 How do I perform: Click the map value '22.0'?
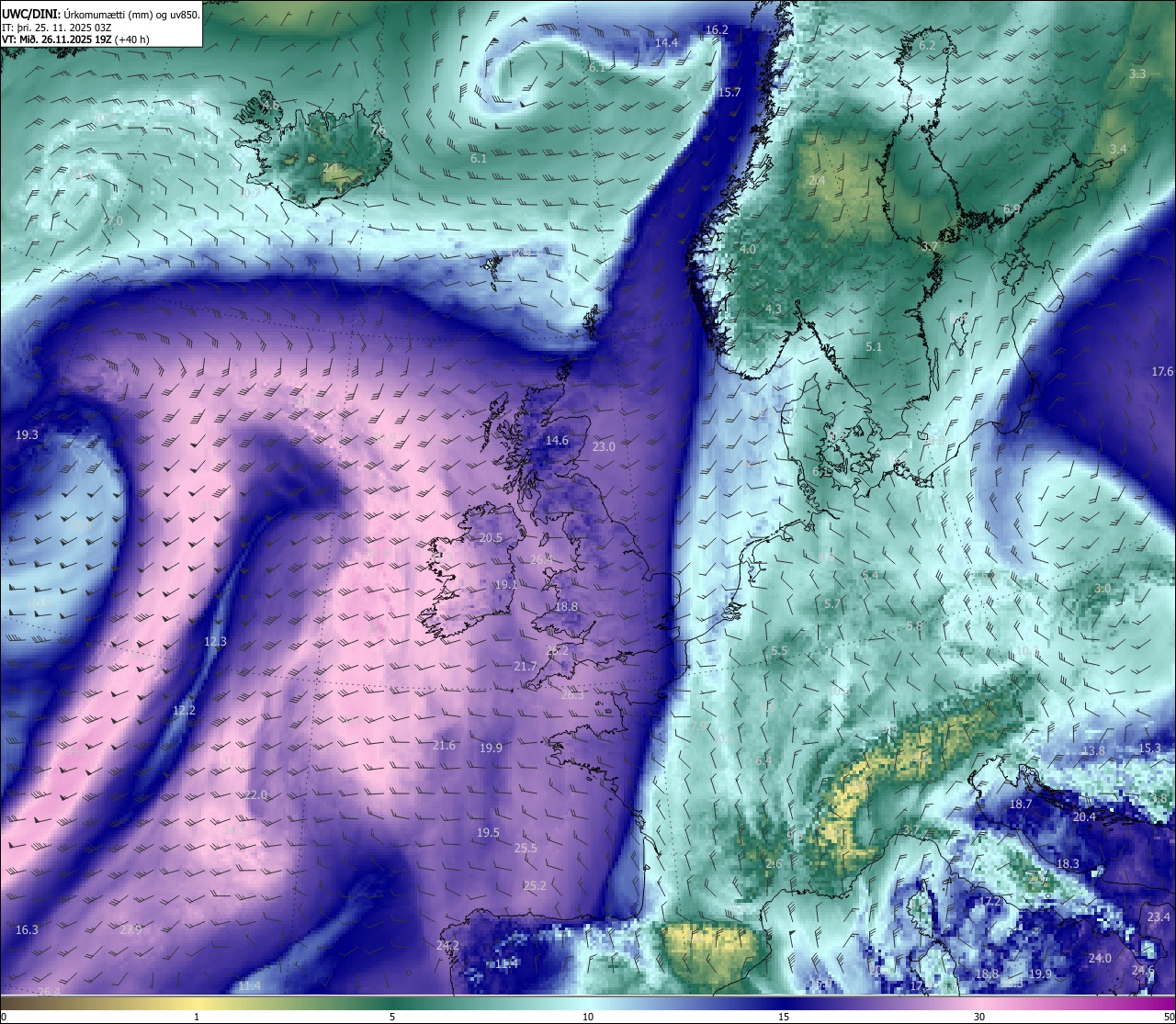255,795
